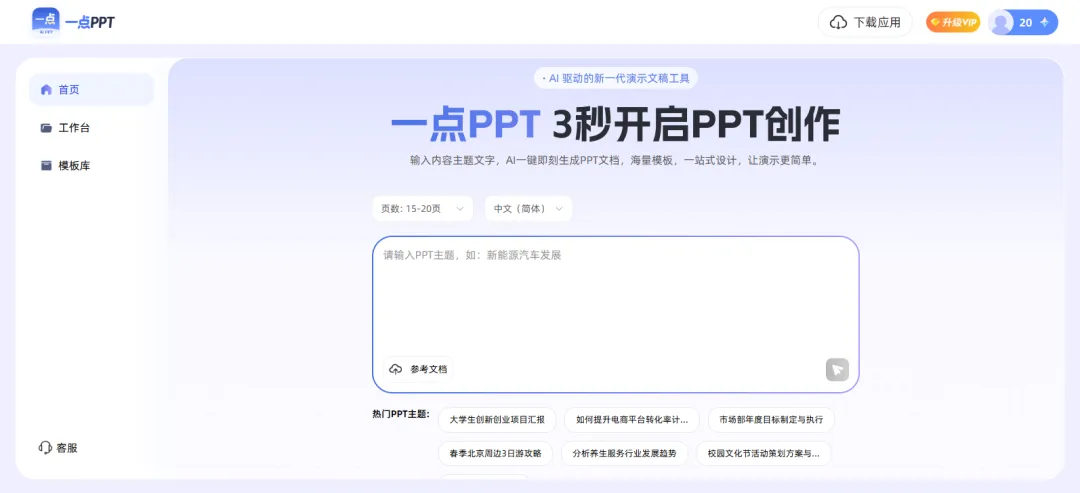Click the 一点PPT brand name text
This screenshot has height=493, width=1080.
[90, 23]
